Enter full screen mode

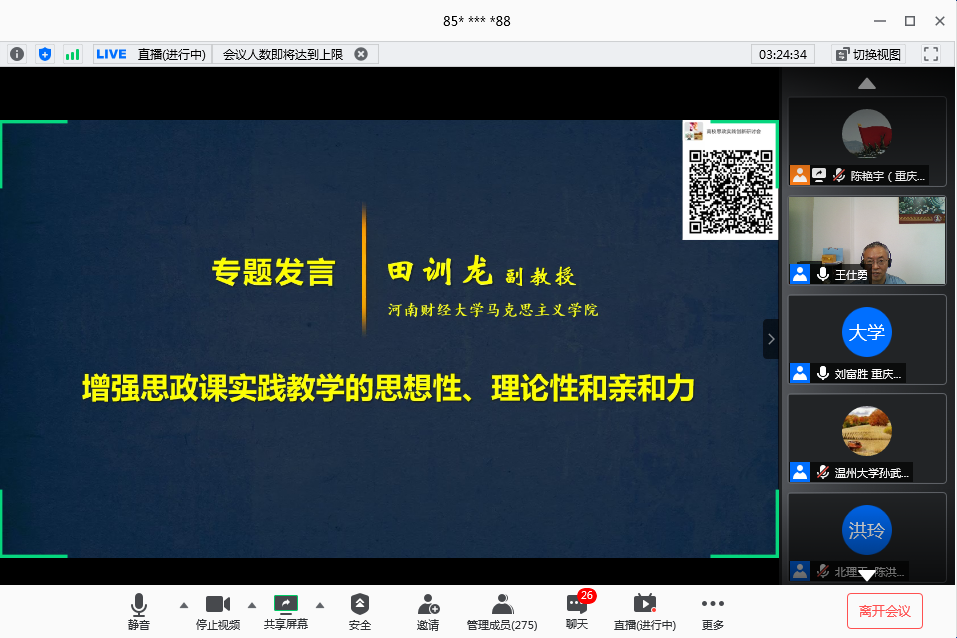click(x=930, y=54)
